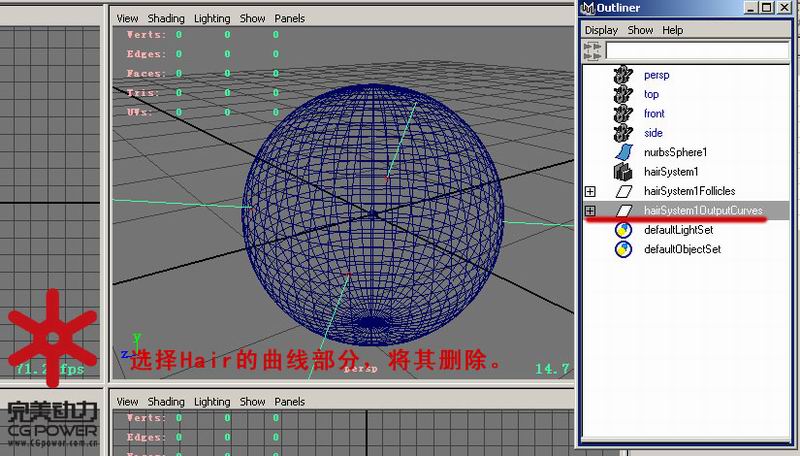Open the lower viewport Shading menu

pyautogui.click(x=166, y=402)
